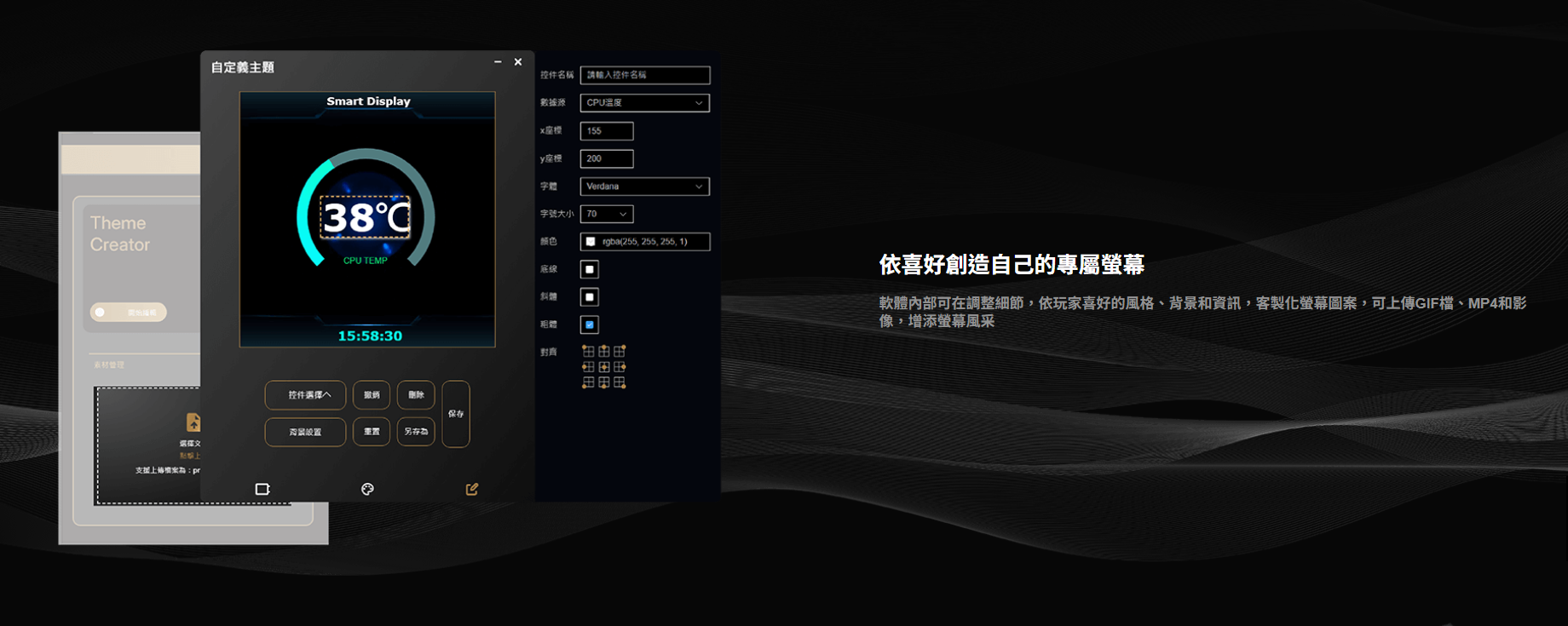Expand the Verdana font dropdown
The image size is (1568, 626).
(x=644, y=187)
